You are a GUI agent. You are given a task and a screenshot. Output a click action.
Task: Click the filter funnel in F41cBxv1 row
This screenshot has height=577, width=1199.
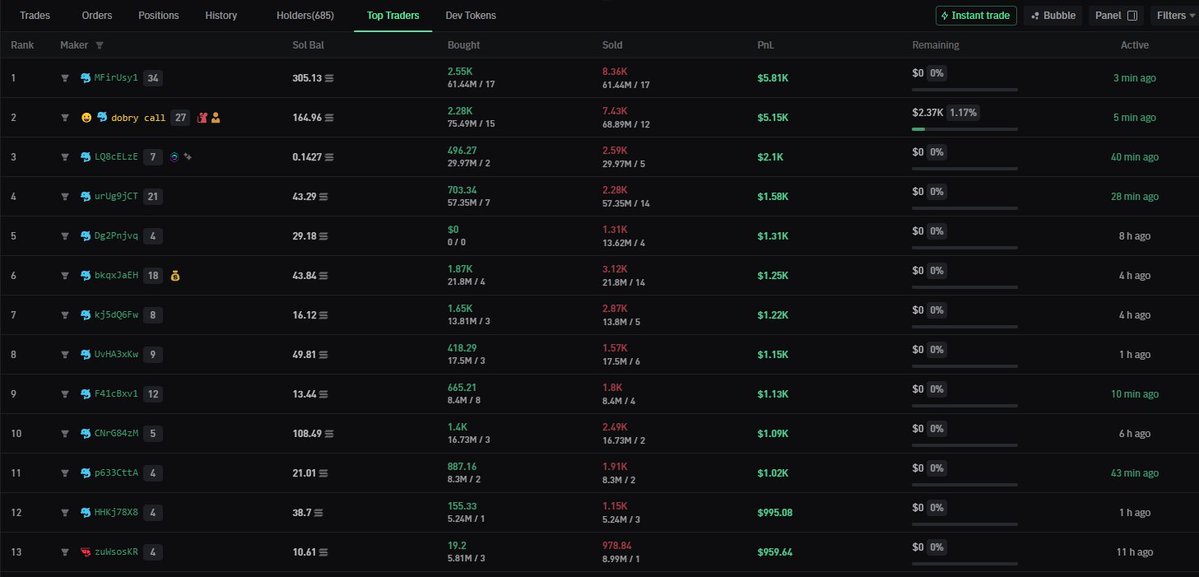pyautogui.click(x=65, y=394)
